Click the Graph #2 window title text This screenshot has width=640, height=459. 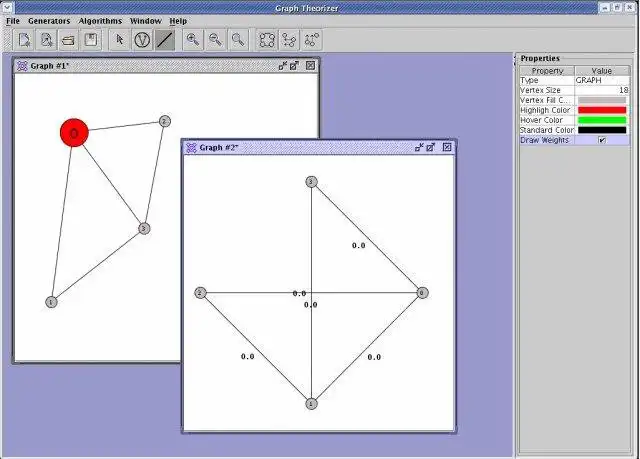(219, 147)
